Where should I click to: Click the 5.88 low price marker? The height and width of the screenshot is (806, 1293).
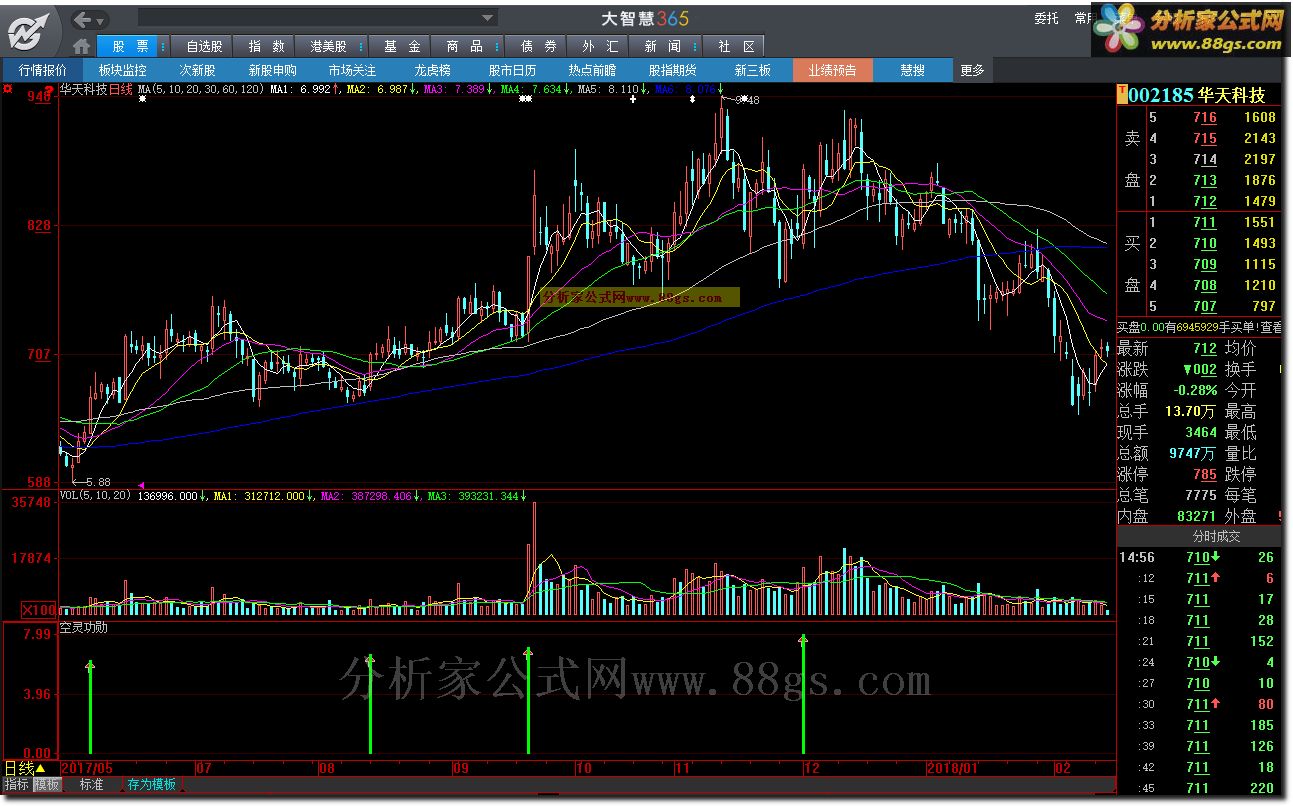click(98, 482)
